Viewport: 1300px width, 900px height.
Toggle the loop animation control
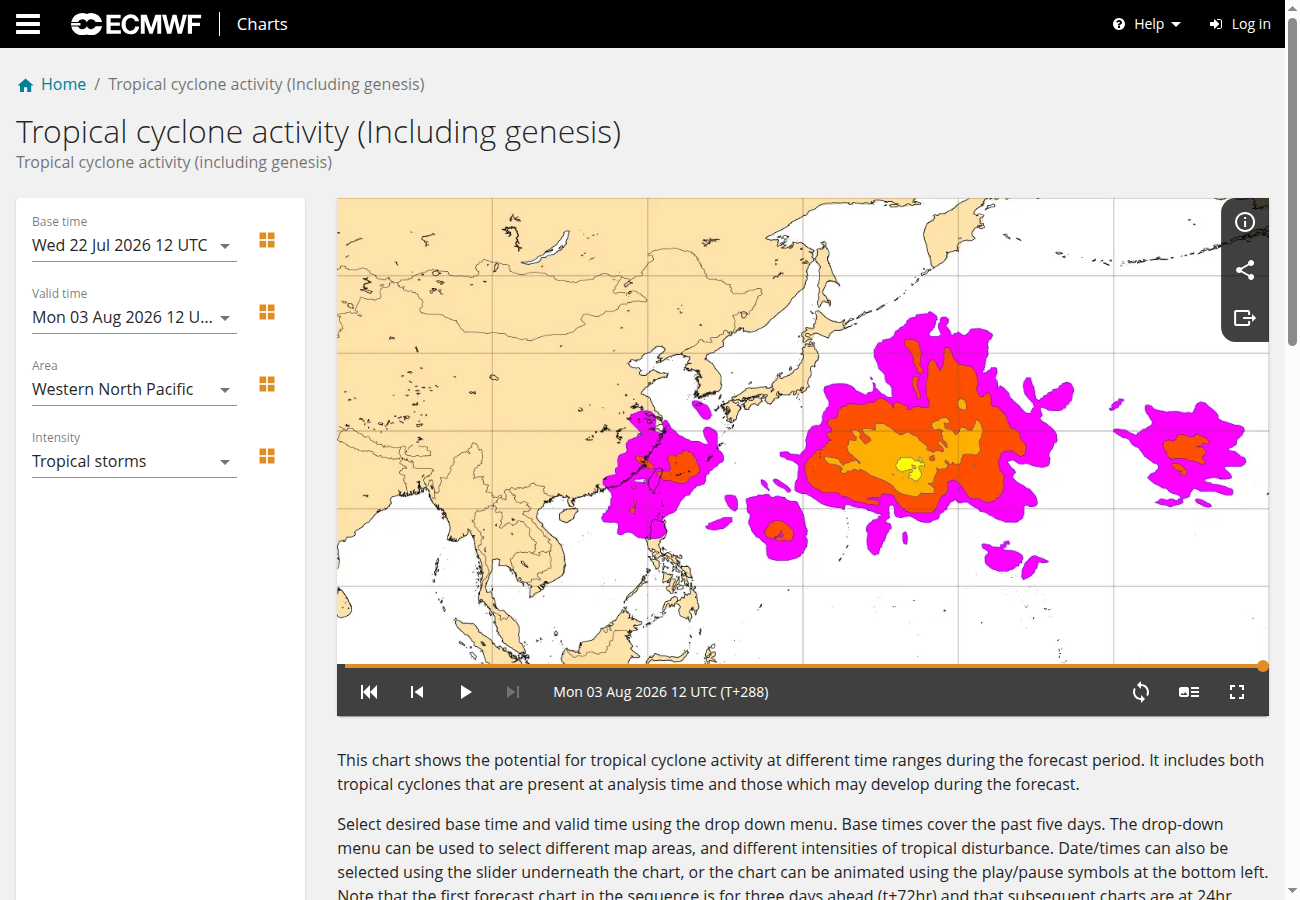point(1141,692)
